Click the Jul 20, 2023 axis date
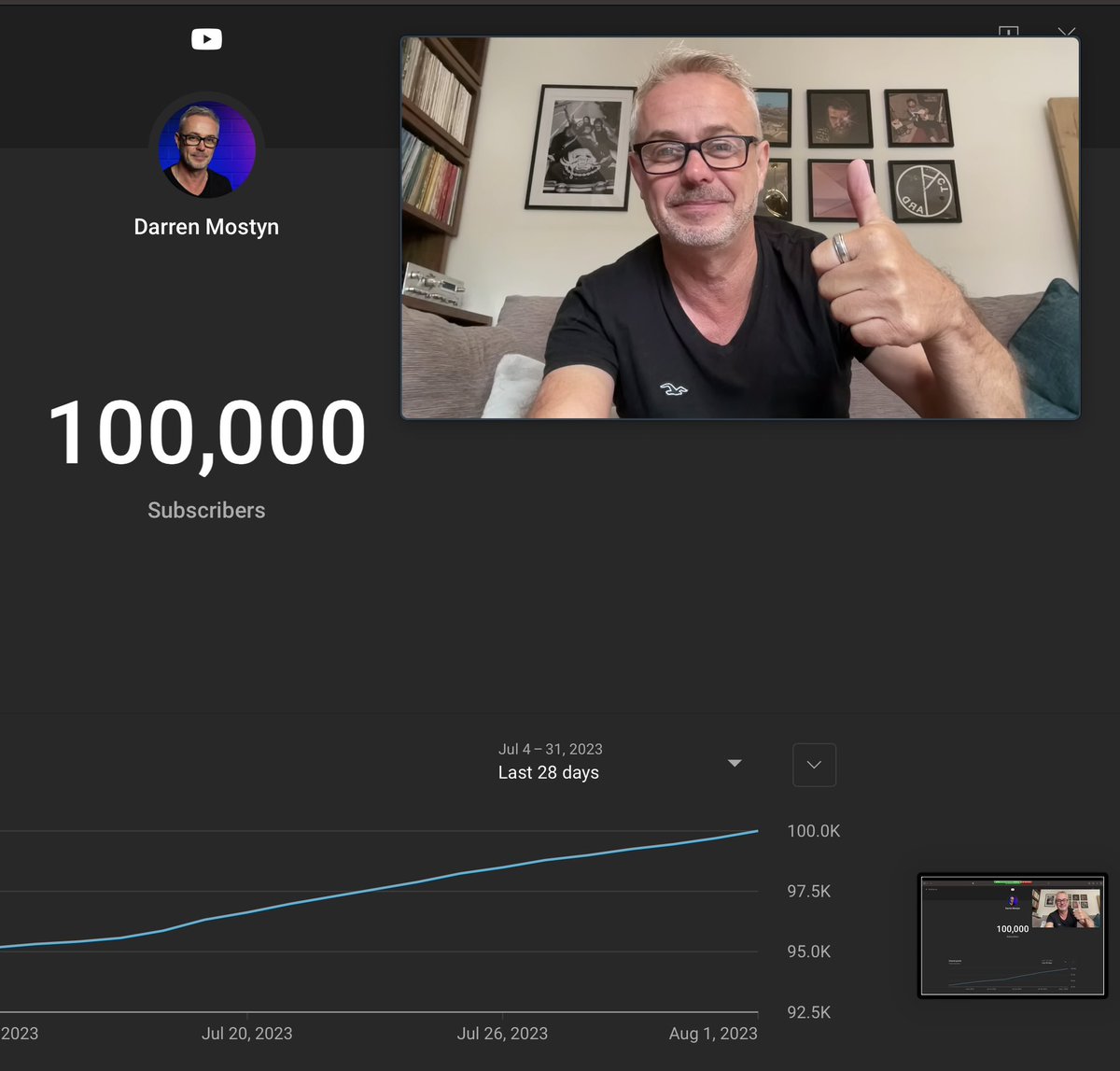Image resolution: width=1120 pixels, height=1071 pixels. (246, 1034)
